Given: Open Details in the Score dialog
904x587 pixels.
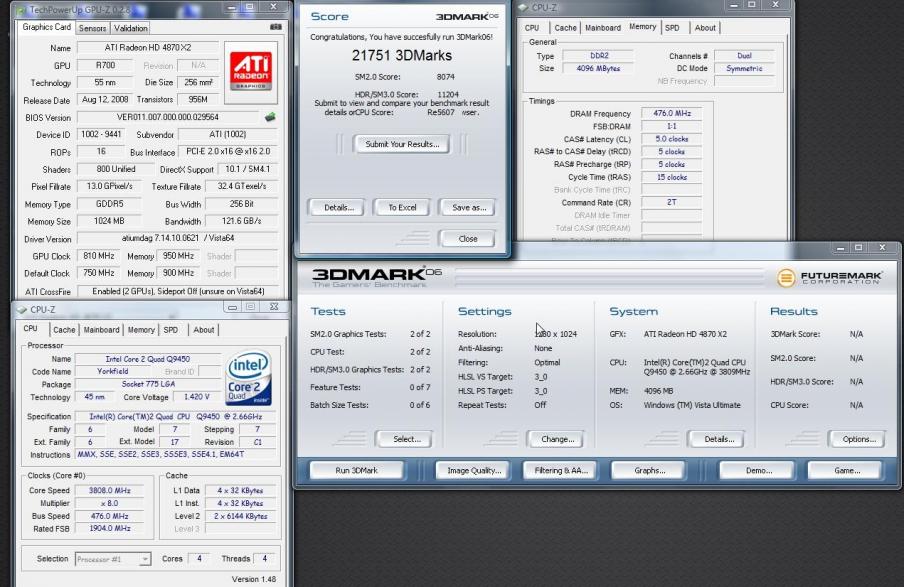Looking at the screenshot, I should (x=339, y=208).
